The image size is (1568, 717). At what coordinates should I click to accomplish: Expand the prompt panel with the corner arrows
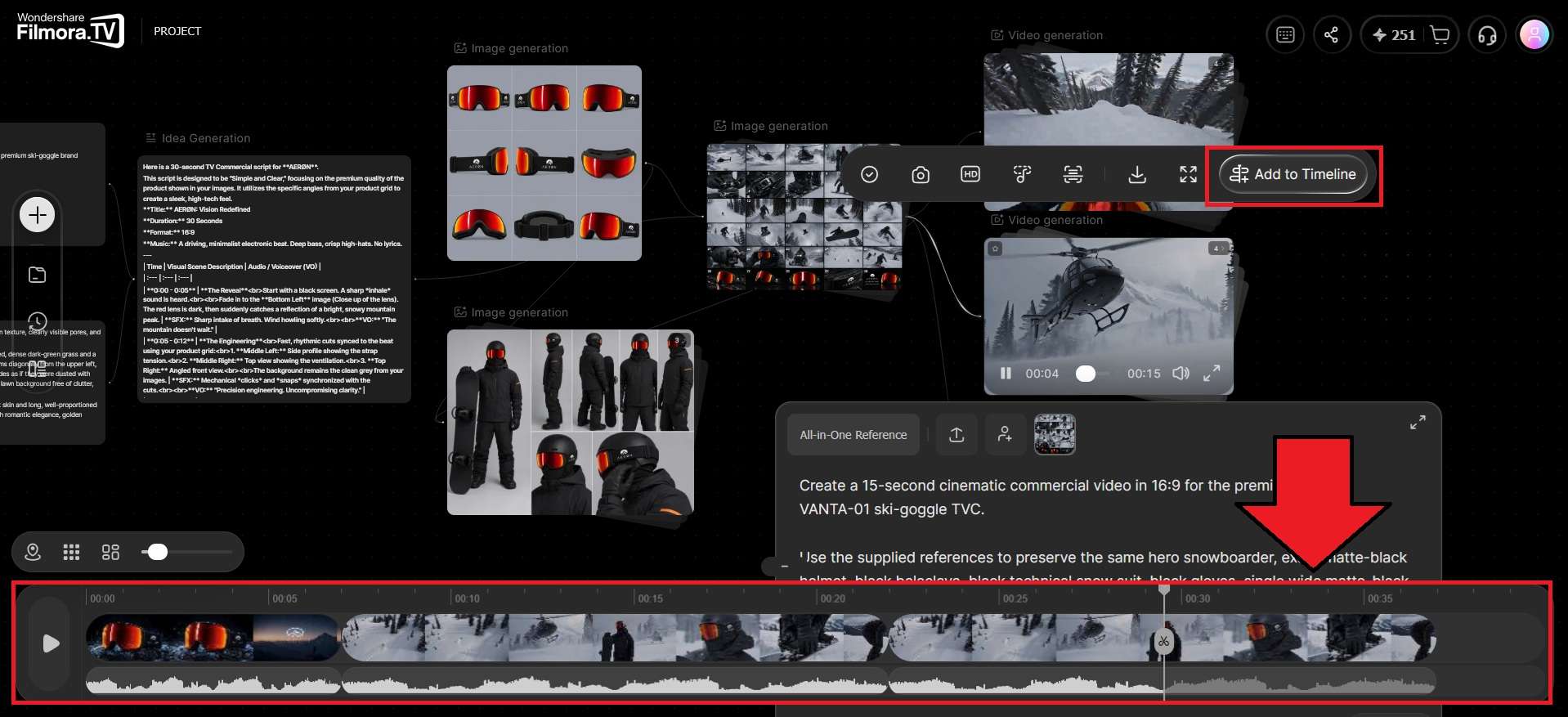1418,423
